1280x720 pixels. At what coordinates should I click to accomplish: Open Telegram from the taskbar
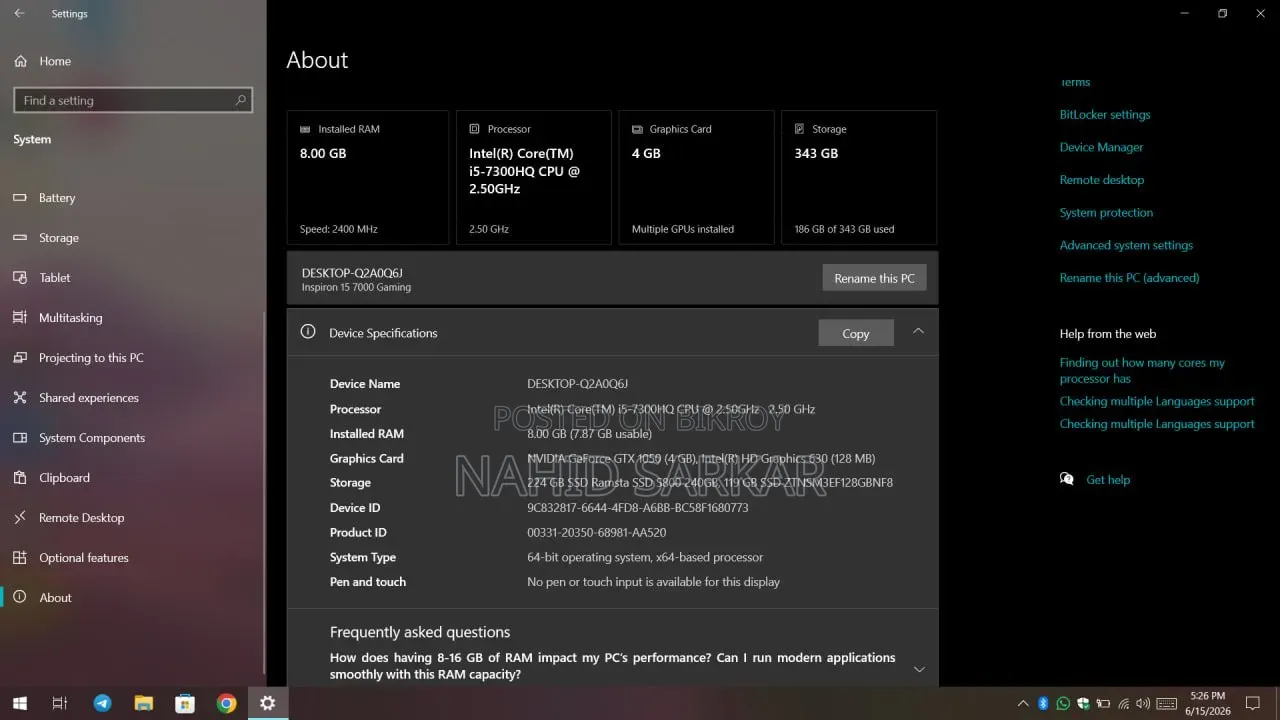tap(102, 703)
